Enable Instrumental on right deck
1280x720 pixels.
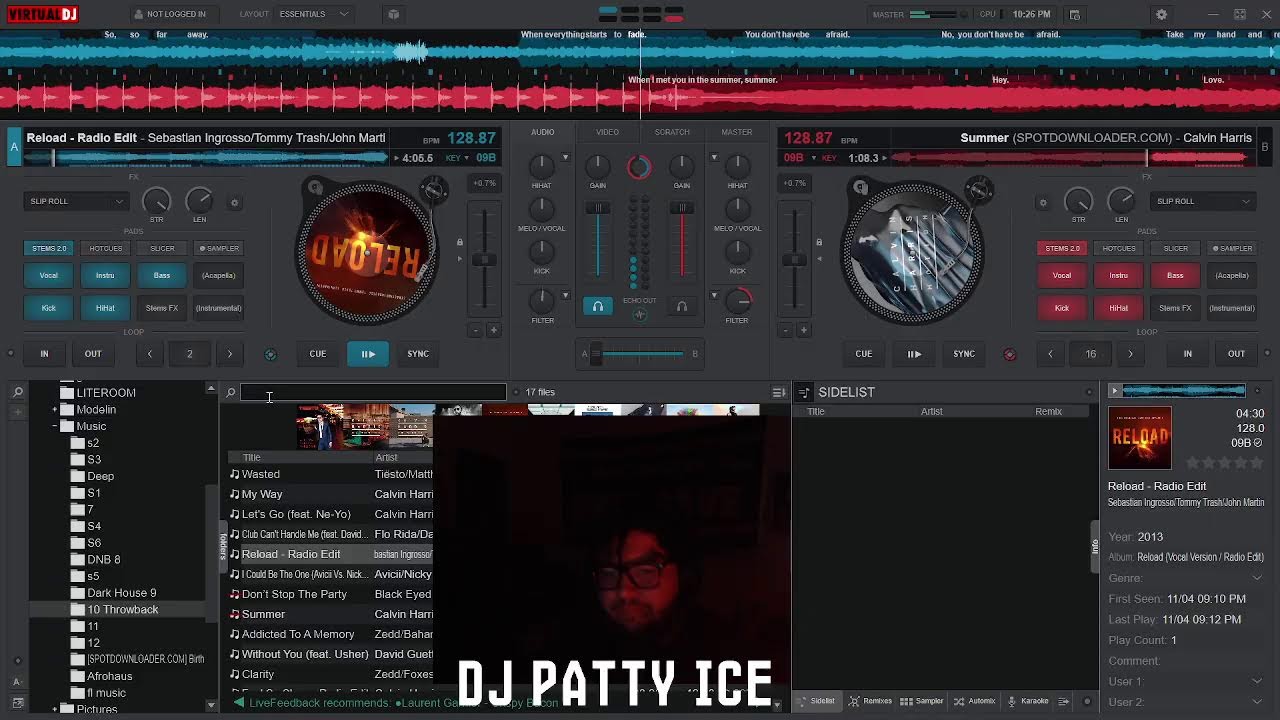pos(1232,308)
